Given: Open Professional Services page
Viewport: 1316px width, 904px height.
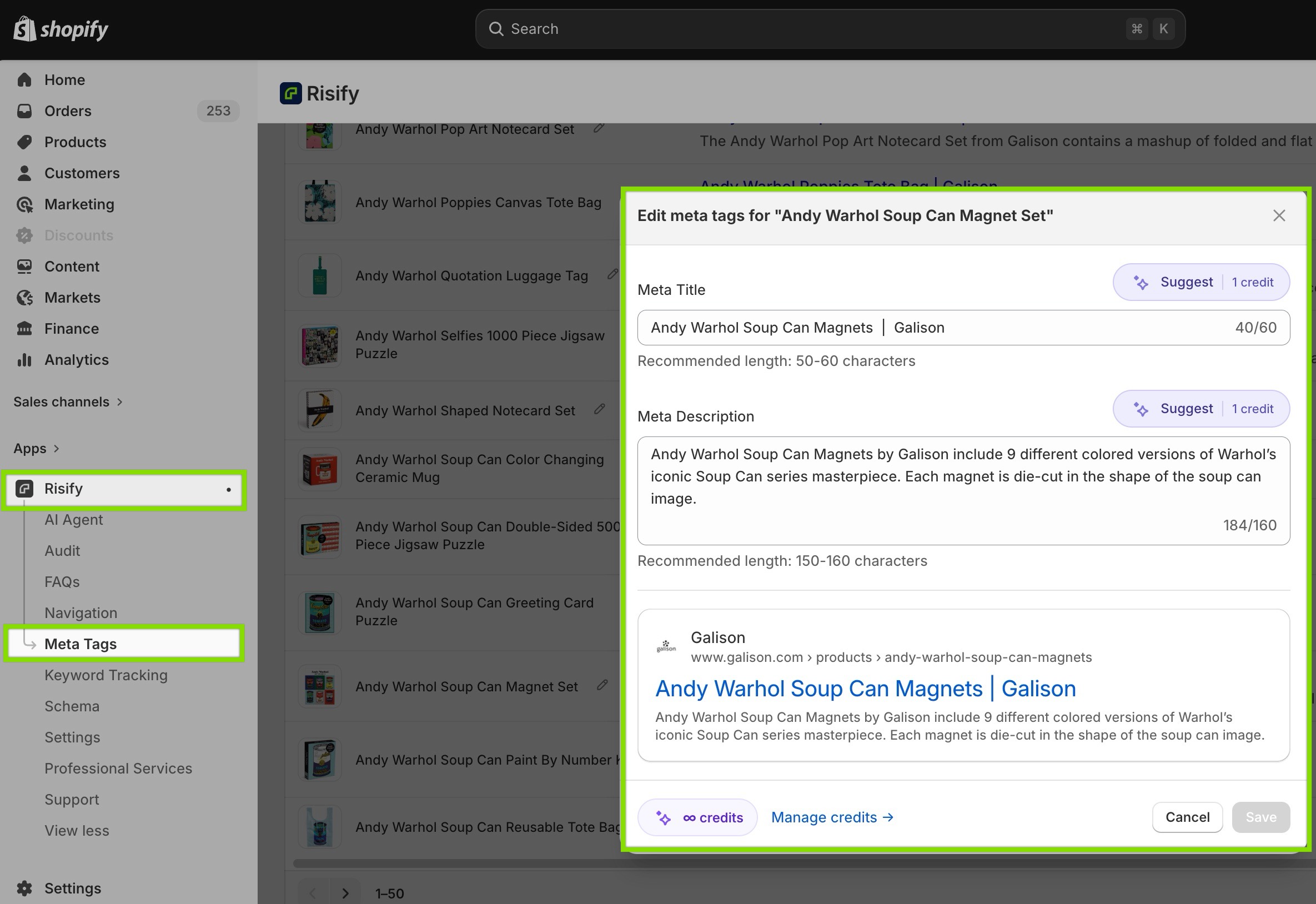Looking at the screenshot, I should click(118, 769).
